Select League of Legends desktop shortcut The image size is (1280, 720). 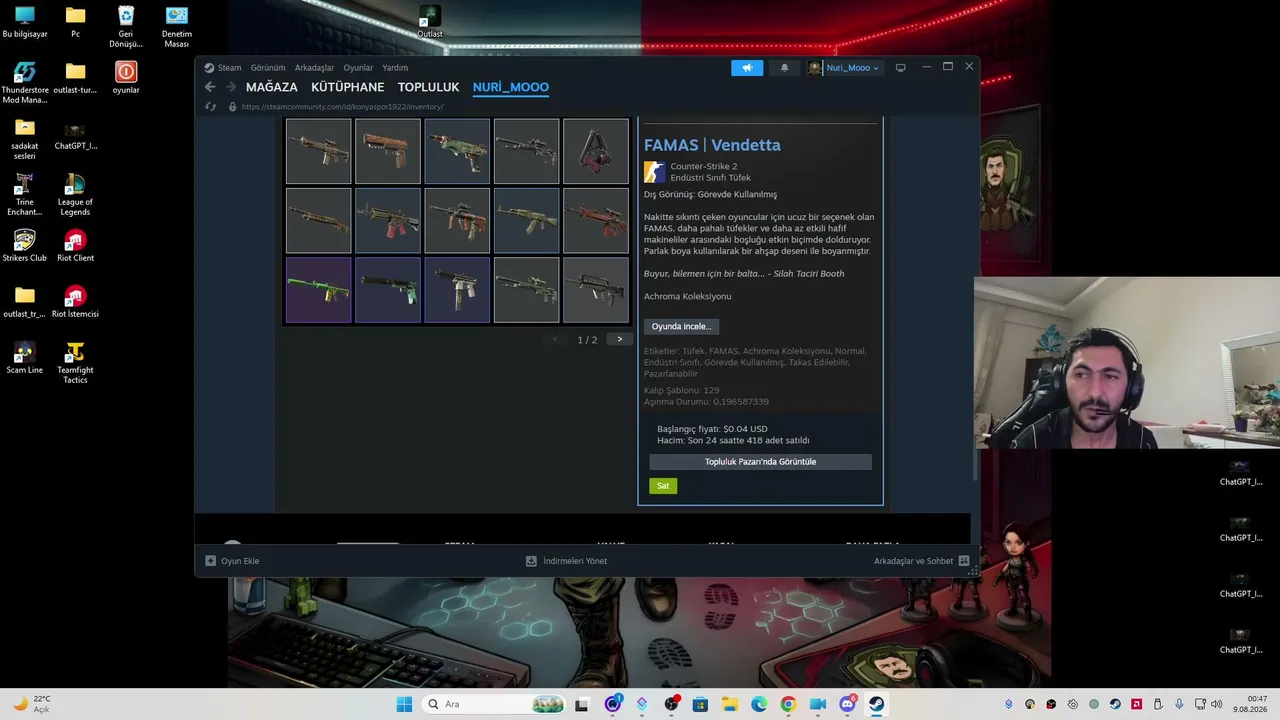click(75, 195)
